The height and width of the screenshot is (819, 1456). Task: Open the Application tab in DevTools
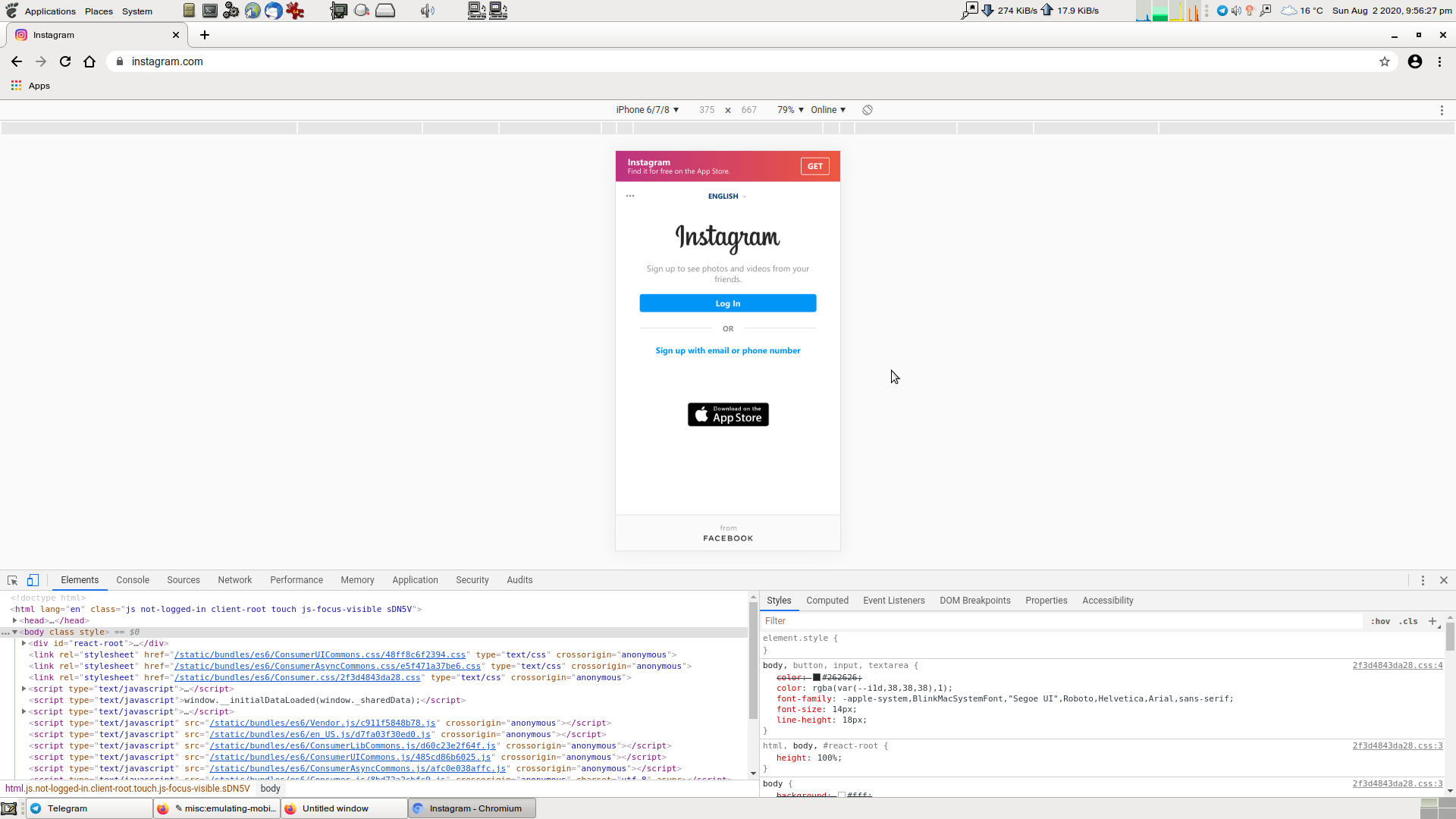415,580
